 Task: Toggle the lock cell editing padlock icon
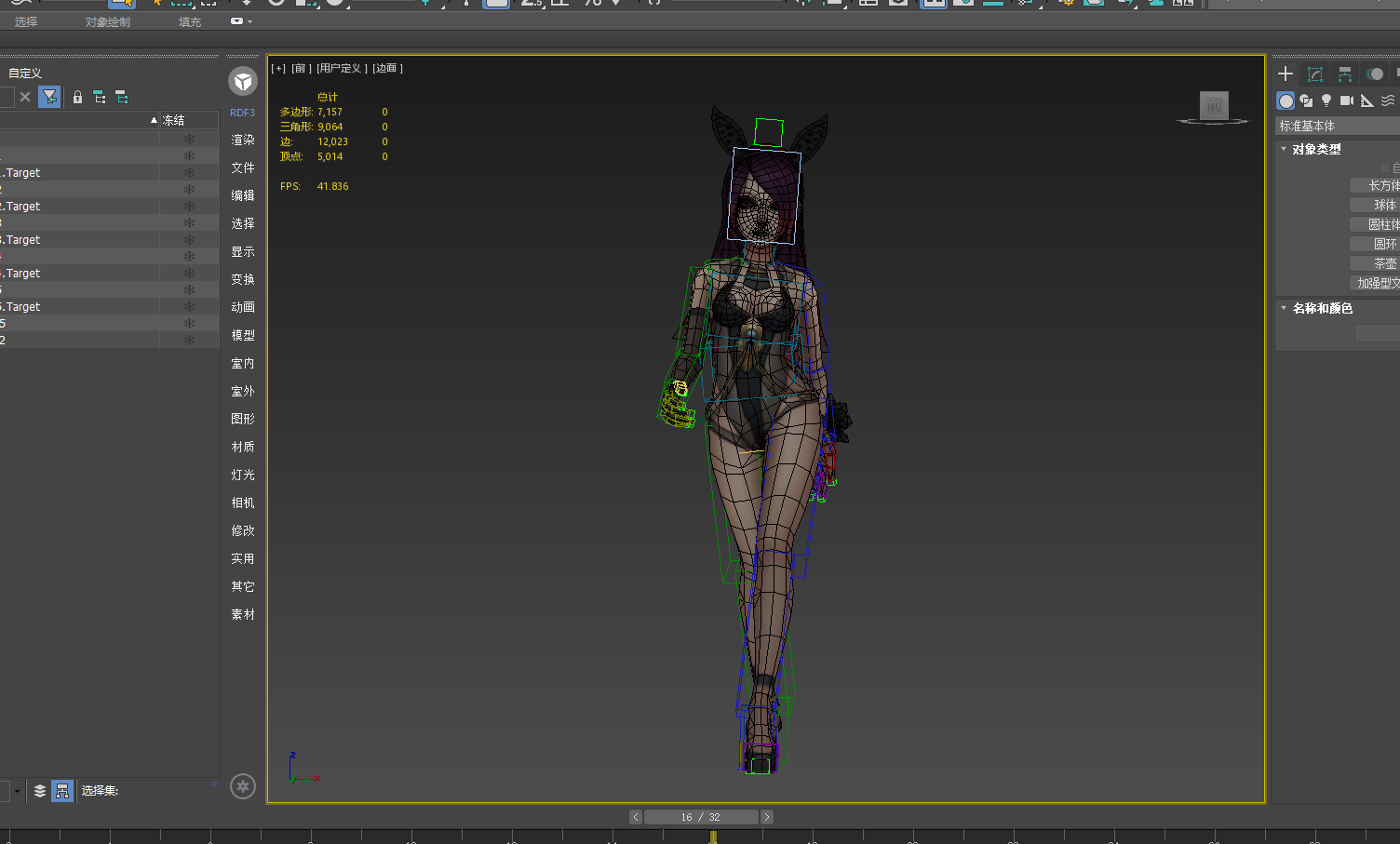pos(77,97)
